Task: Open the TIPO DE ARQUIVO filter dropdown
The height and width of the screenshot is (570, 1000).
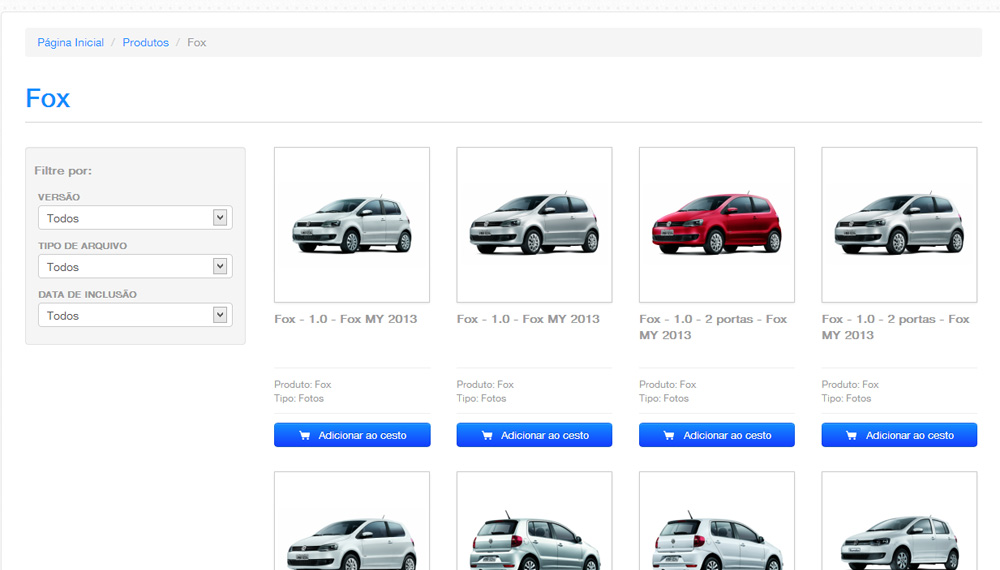Action: [135, 267]
